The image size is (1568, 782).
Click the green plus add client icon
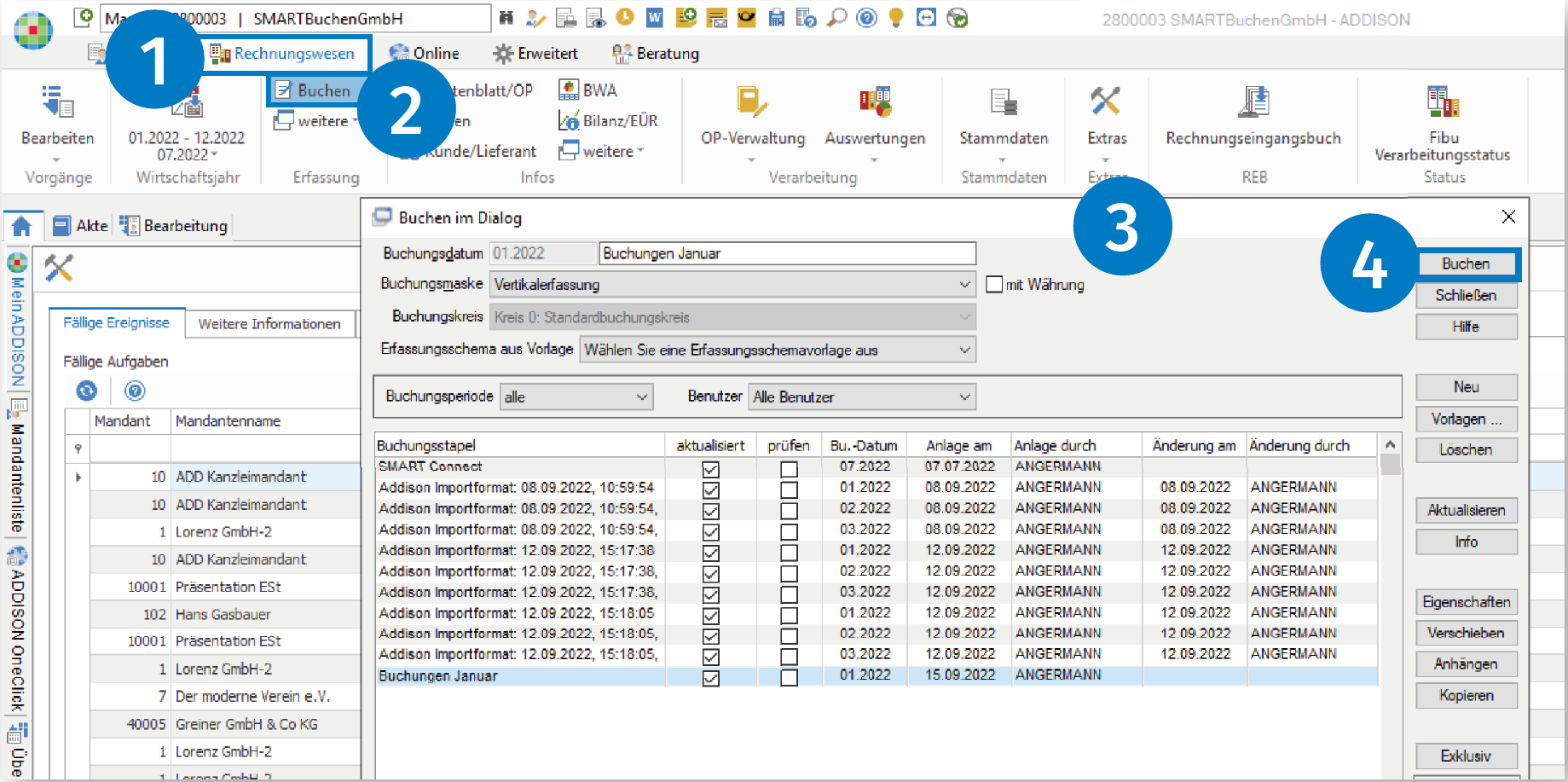point(84,17)
